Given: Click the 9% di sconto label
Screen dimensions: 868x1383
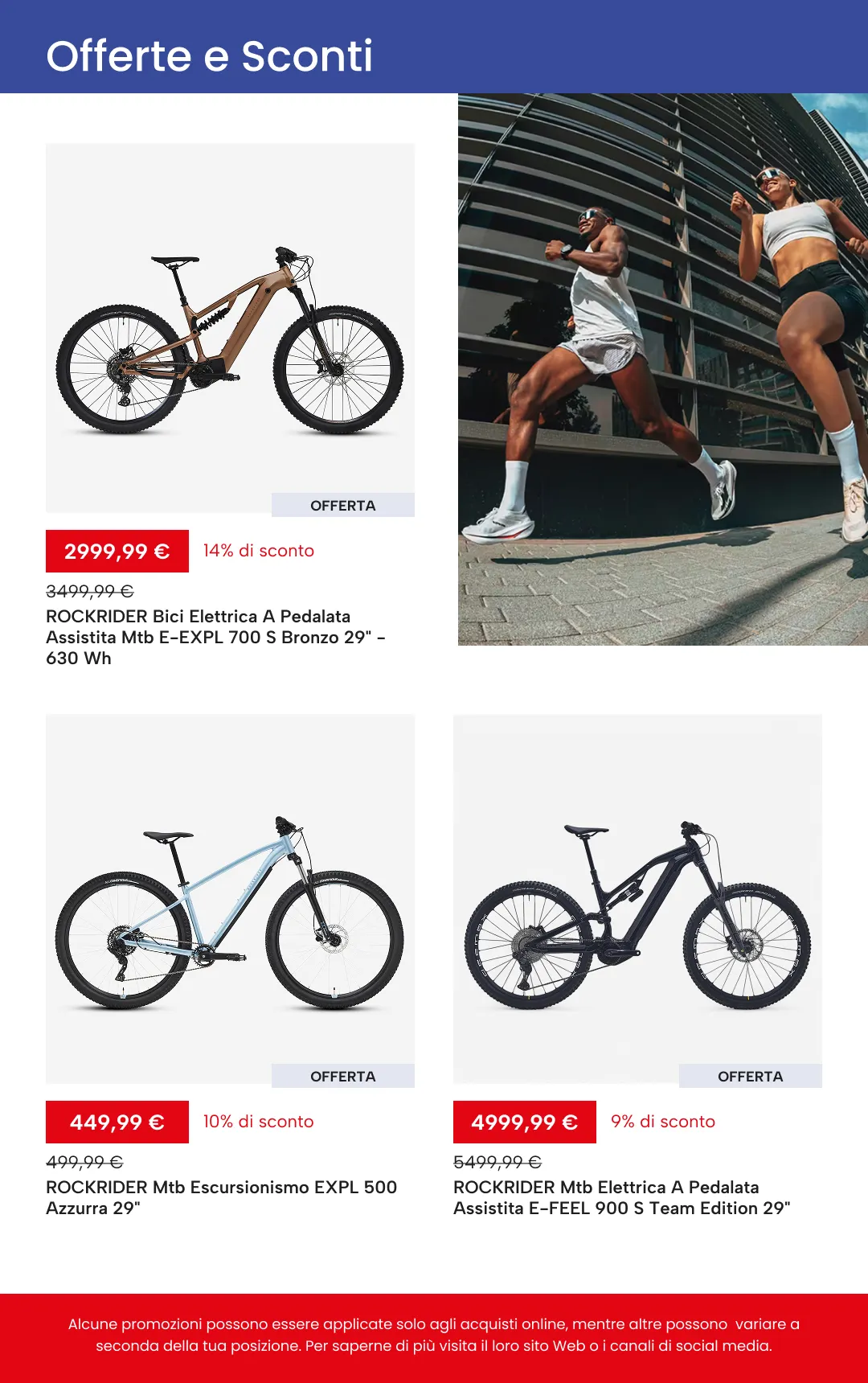Looking at the screenshot, I should click(x=663, y=1122).
